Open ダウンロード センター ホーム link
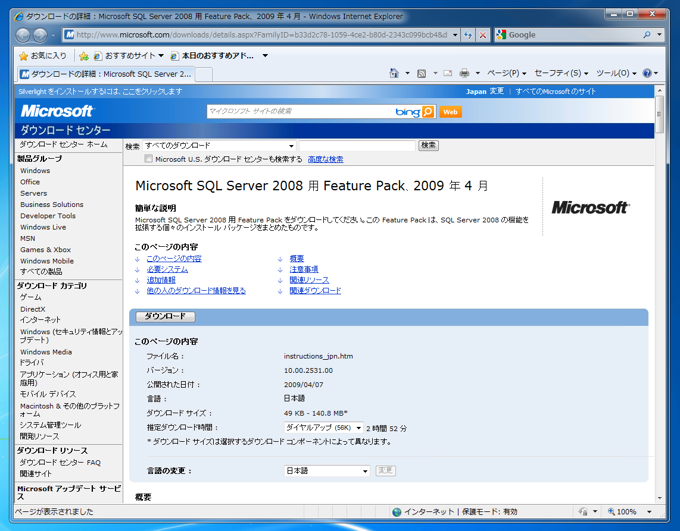Viewport: 680px width, 531px height. coord(63,144)
